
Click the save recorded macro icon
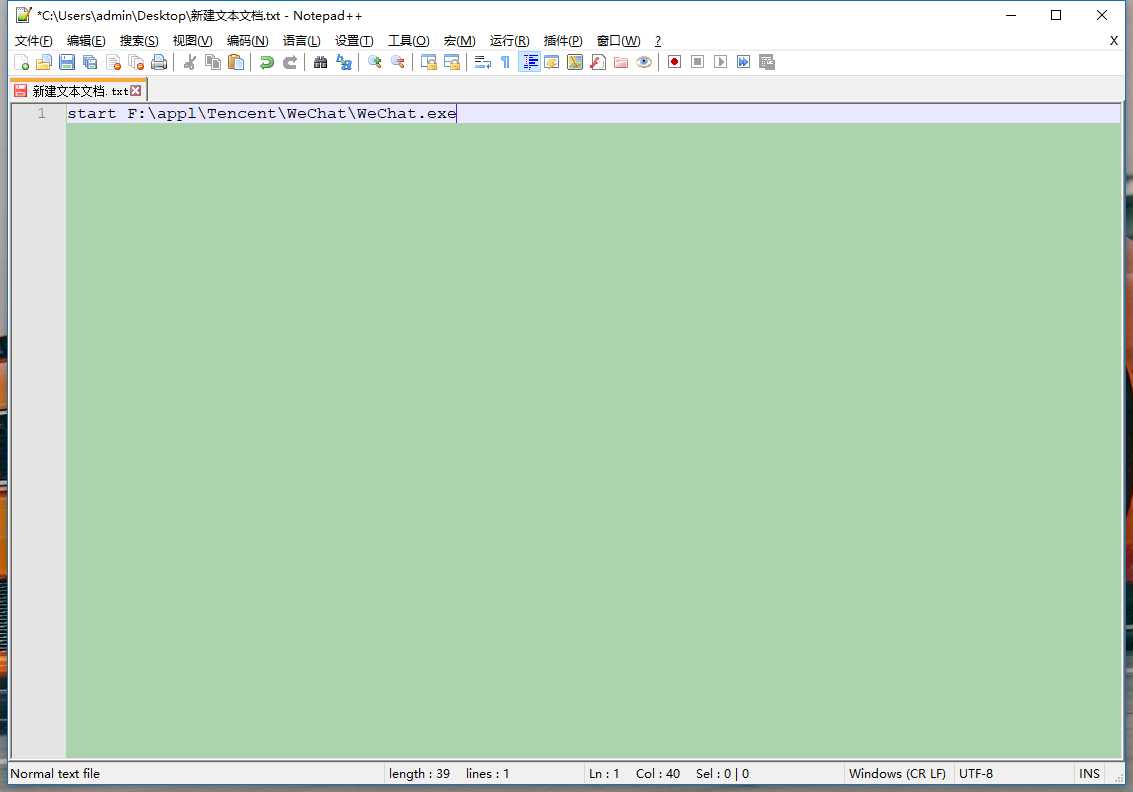click(767, 62)
